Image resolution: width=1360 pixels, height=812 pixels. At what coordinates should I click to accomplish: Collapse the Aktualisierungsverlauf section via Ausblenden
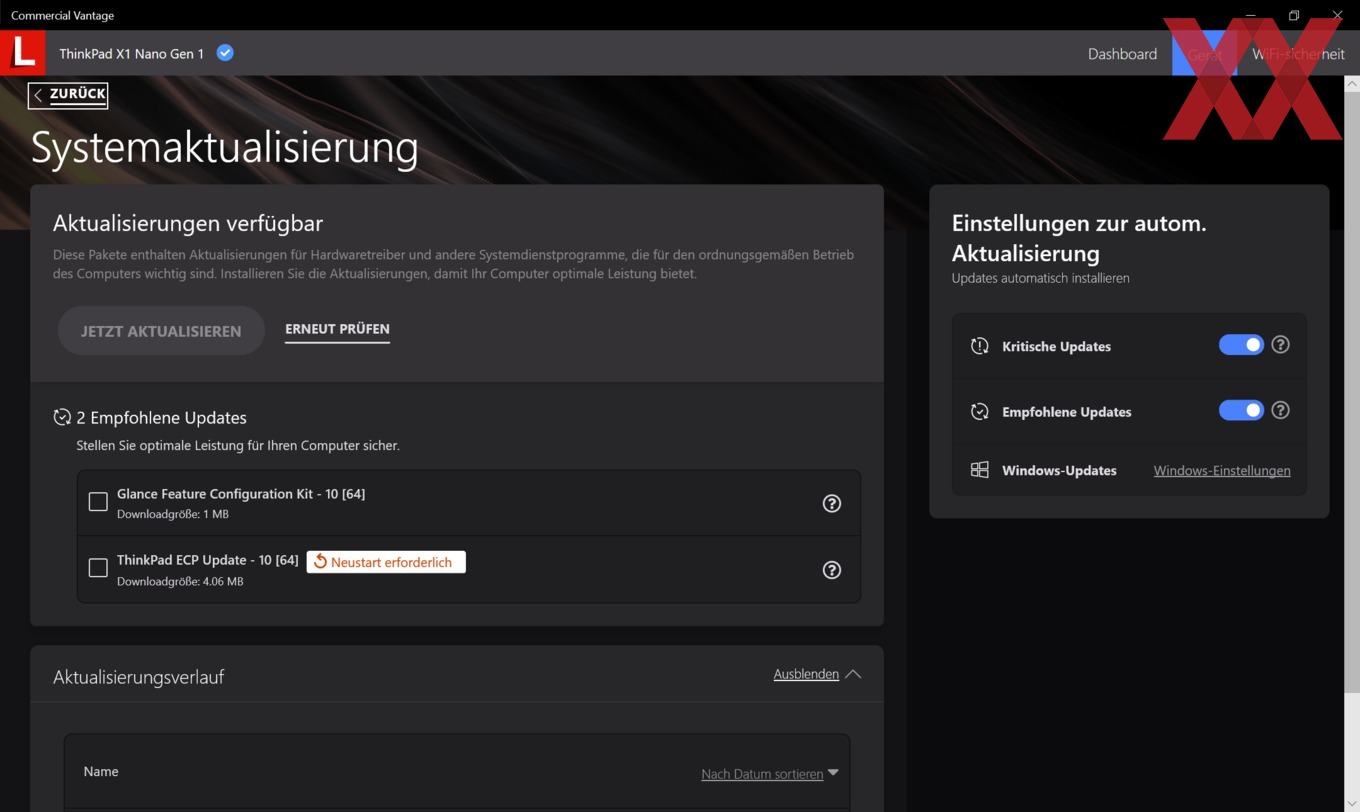coord(816,674)
